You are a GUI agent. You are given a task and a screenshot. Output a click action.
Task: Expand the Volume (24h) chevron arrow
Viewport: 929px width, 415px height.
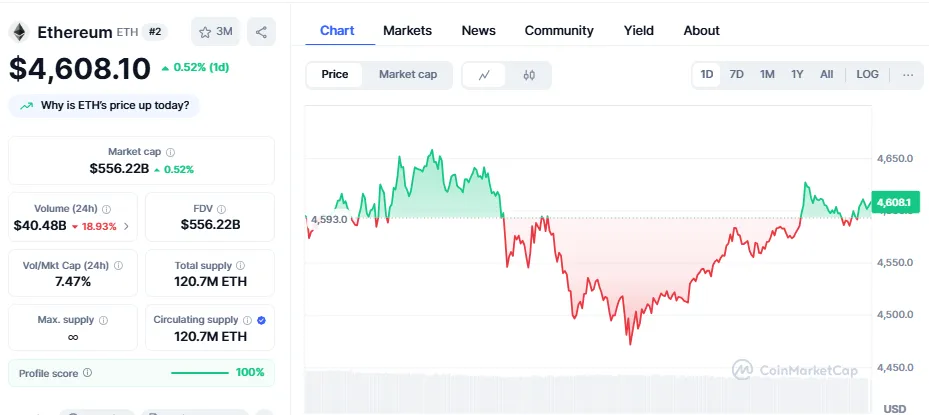coord(126,226)
